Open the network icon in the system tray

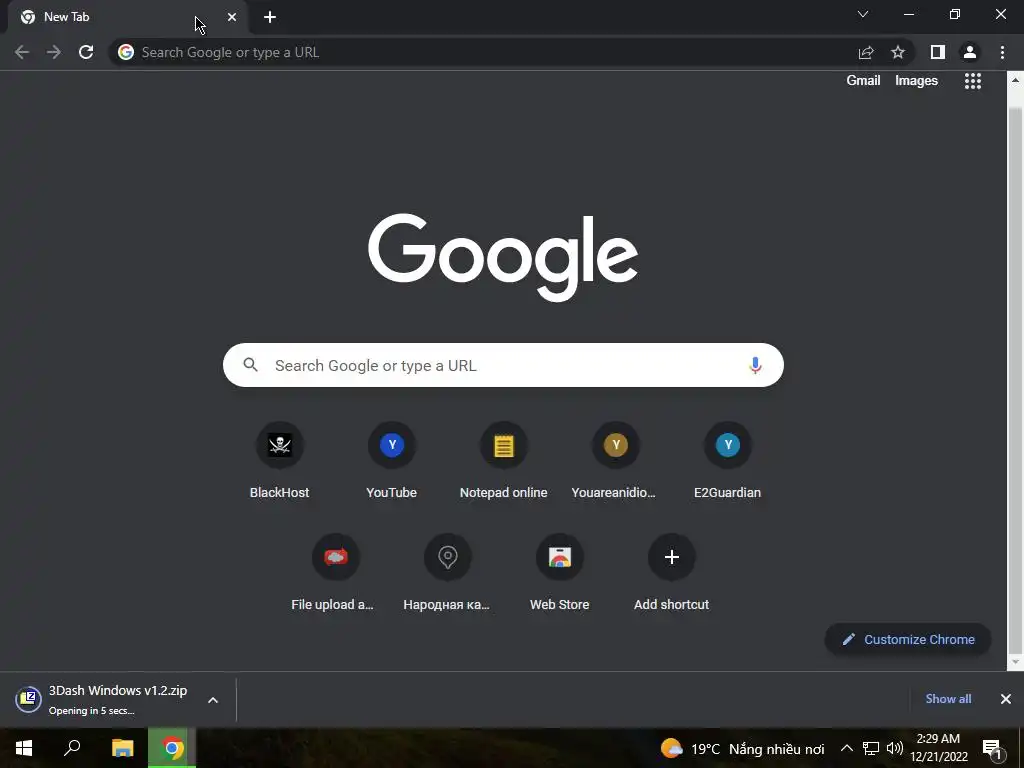point(871,748)
